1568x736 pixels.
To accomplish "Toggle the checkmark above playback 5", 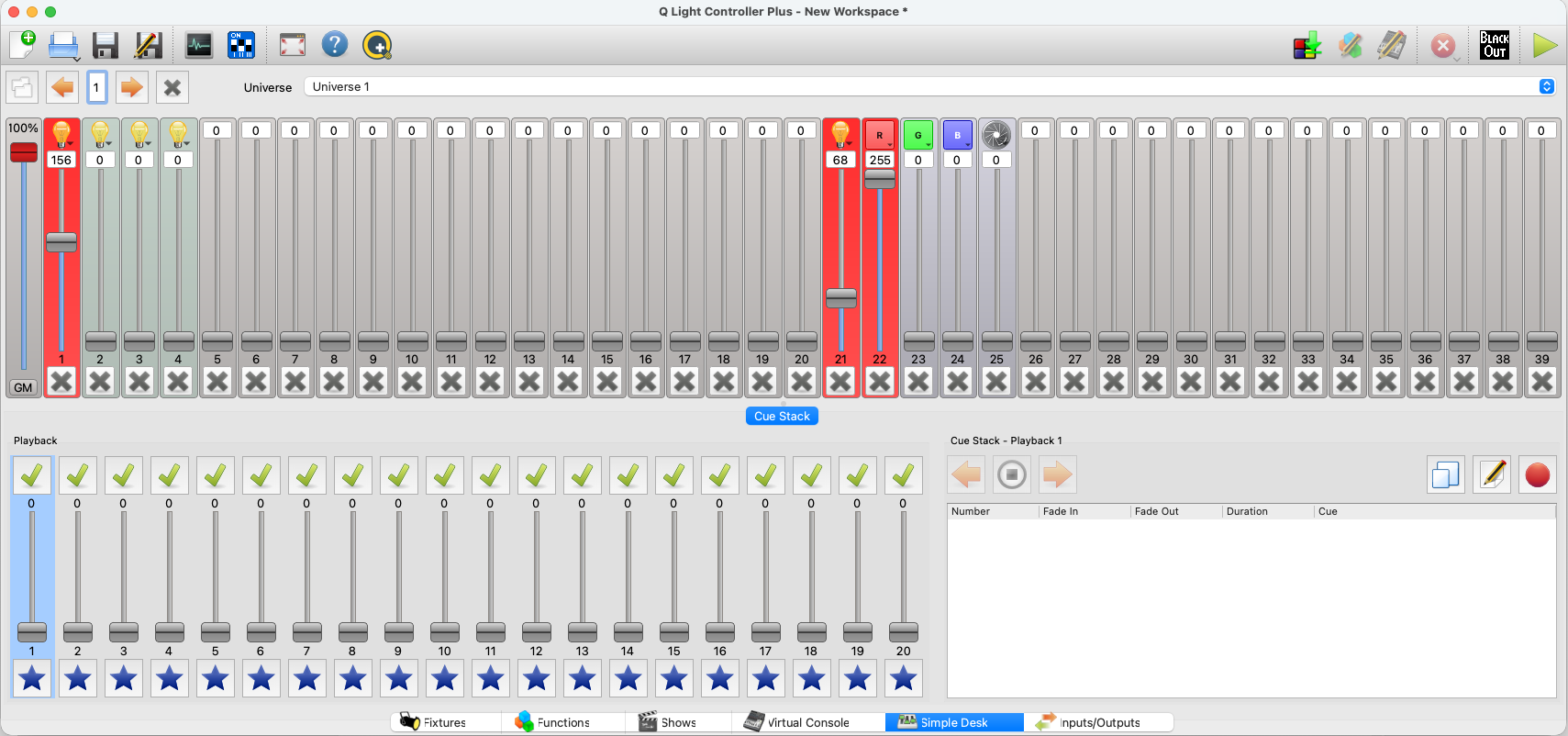I will (215, 475).
